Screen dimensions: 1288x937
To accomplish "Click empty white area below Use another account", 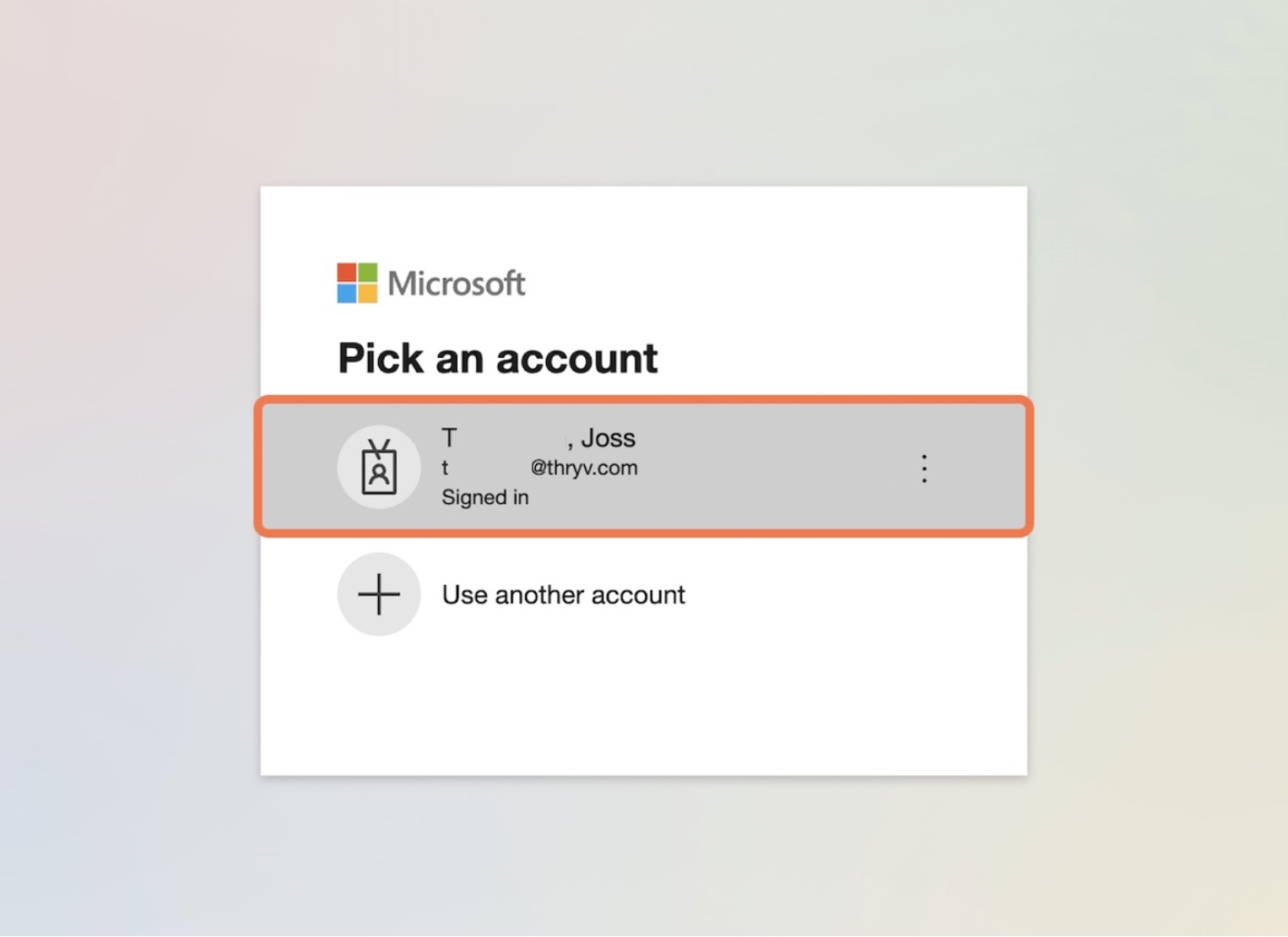I will [644, 709].
